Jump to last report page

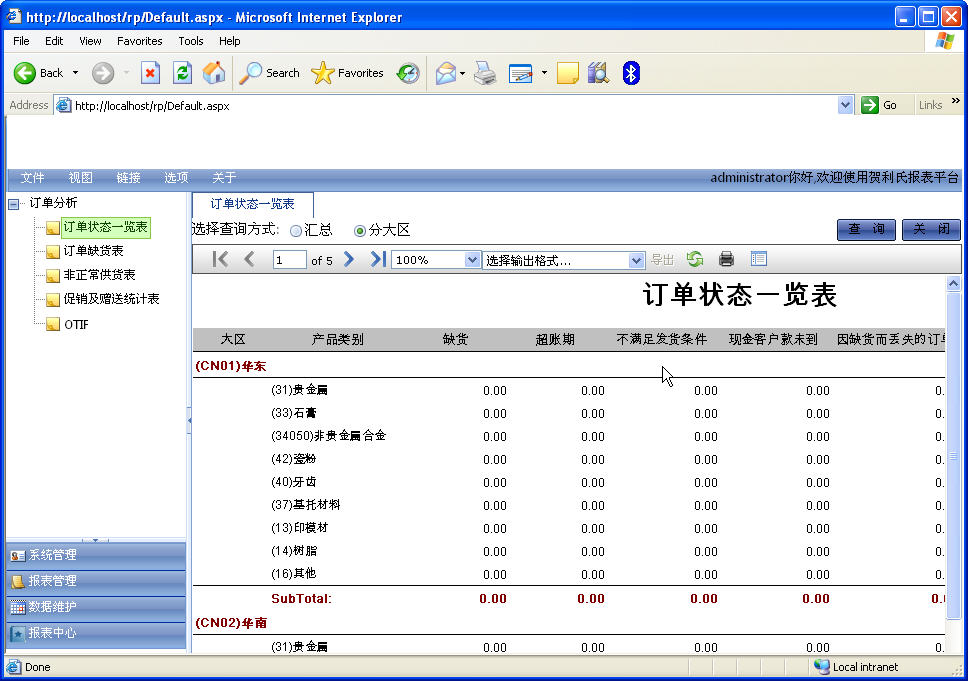point(378,259)
